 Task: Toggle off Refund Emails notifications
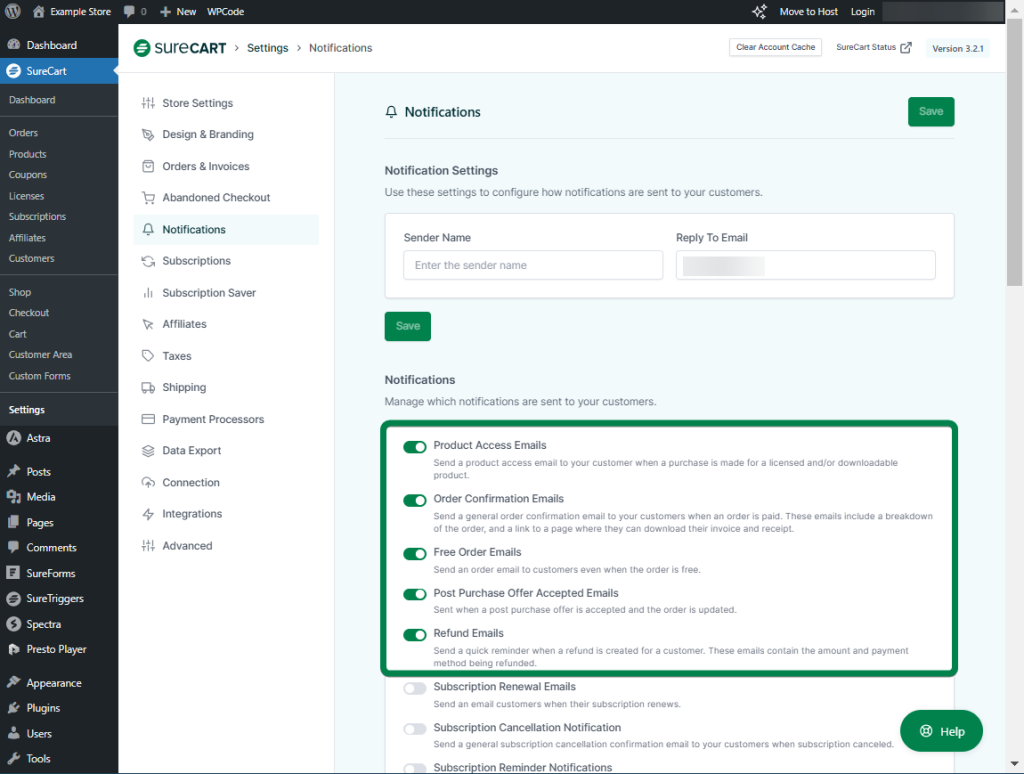414,635
